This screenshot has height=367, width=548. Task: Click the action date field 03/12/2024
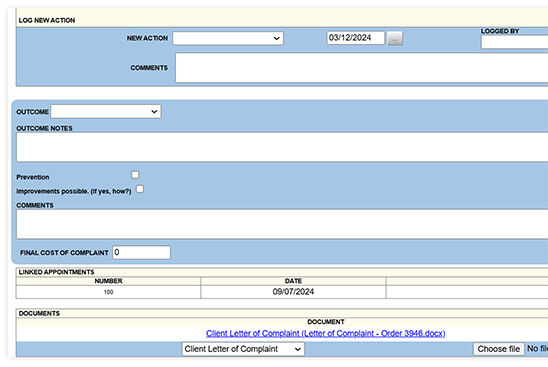pyautogui.click(x=355, y=38)
